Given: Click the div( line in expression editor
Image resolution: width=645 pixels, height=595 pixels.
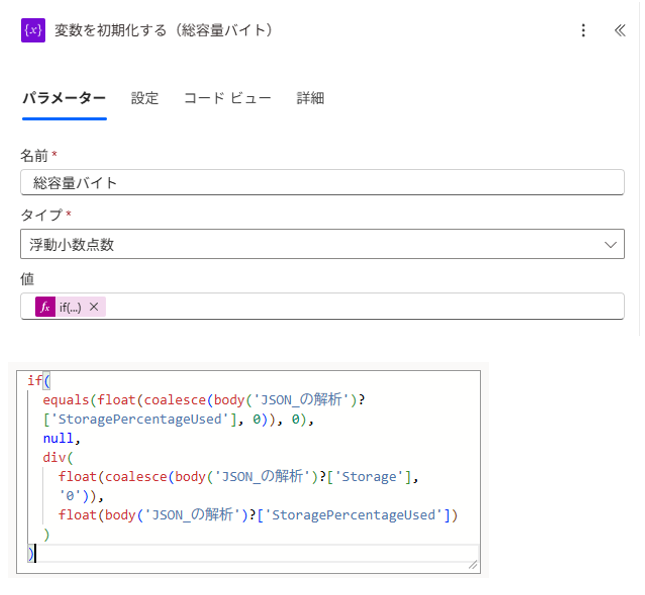Looking at the screenshot, I should pyautogui.click(x=58, y=458).
